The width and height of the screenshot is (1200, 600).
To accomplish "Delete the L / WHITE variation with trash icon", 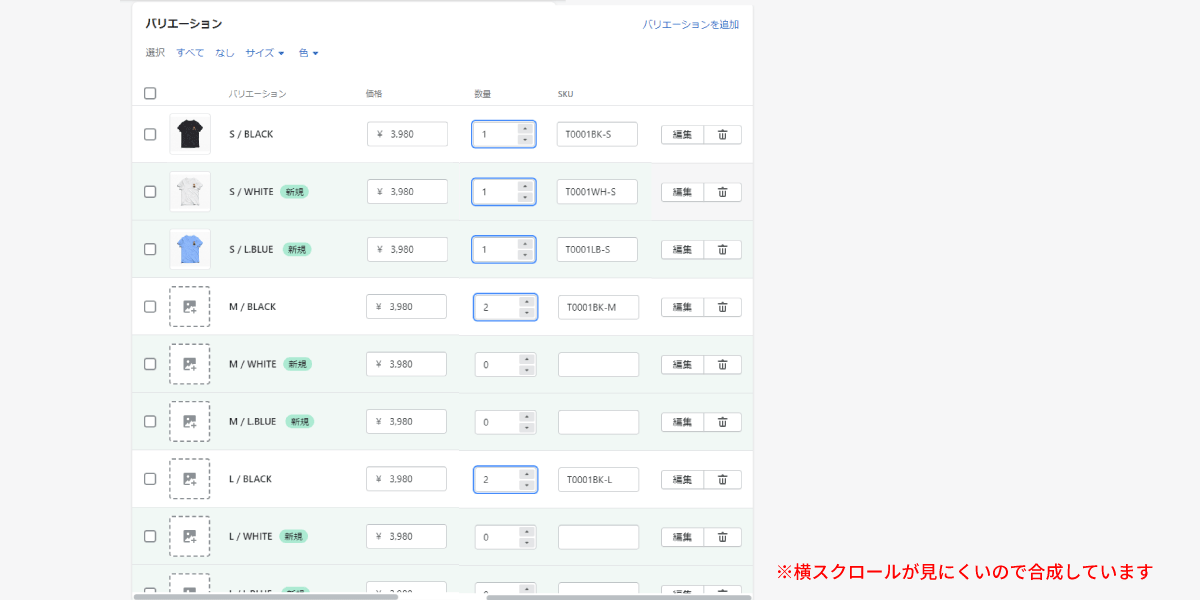I will coord(722,537).
